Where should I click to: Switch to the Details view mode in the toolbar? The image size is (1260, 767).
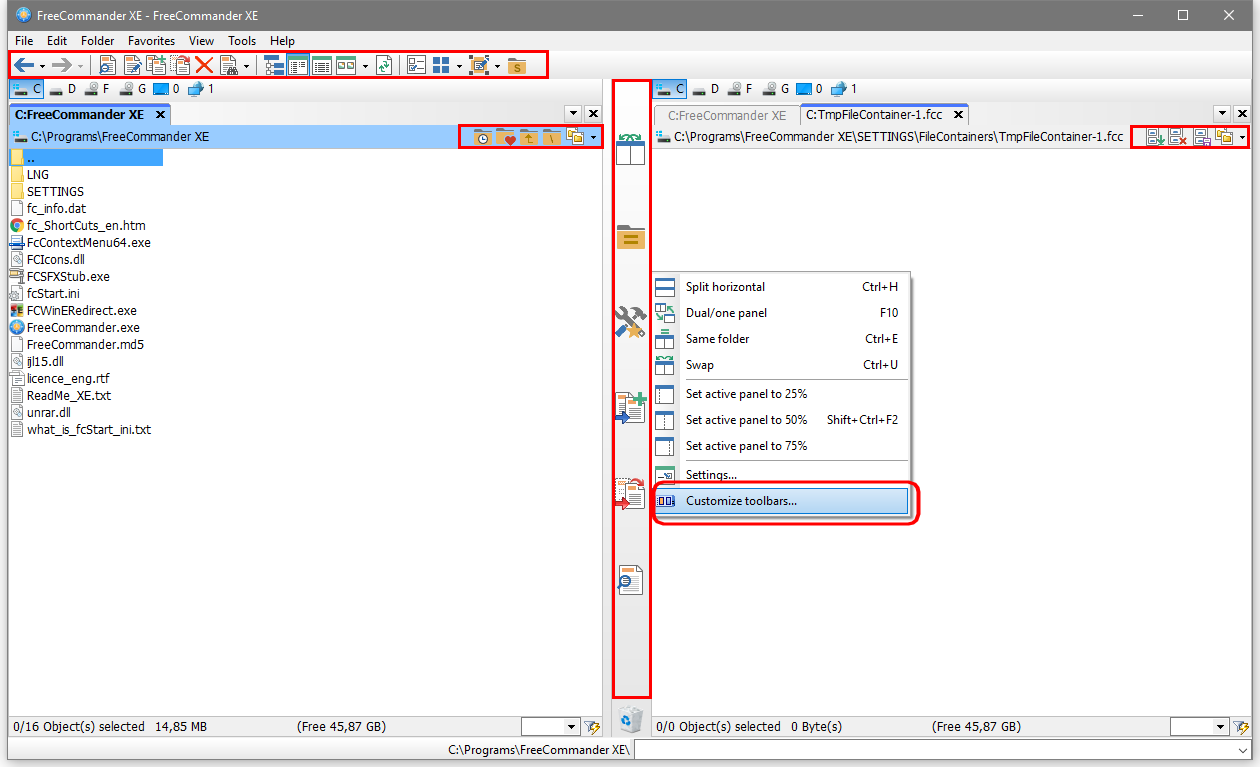[x=322, y=66]
